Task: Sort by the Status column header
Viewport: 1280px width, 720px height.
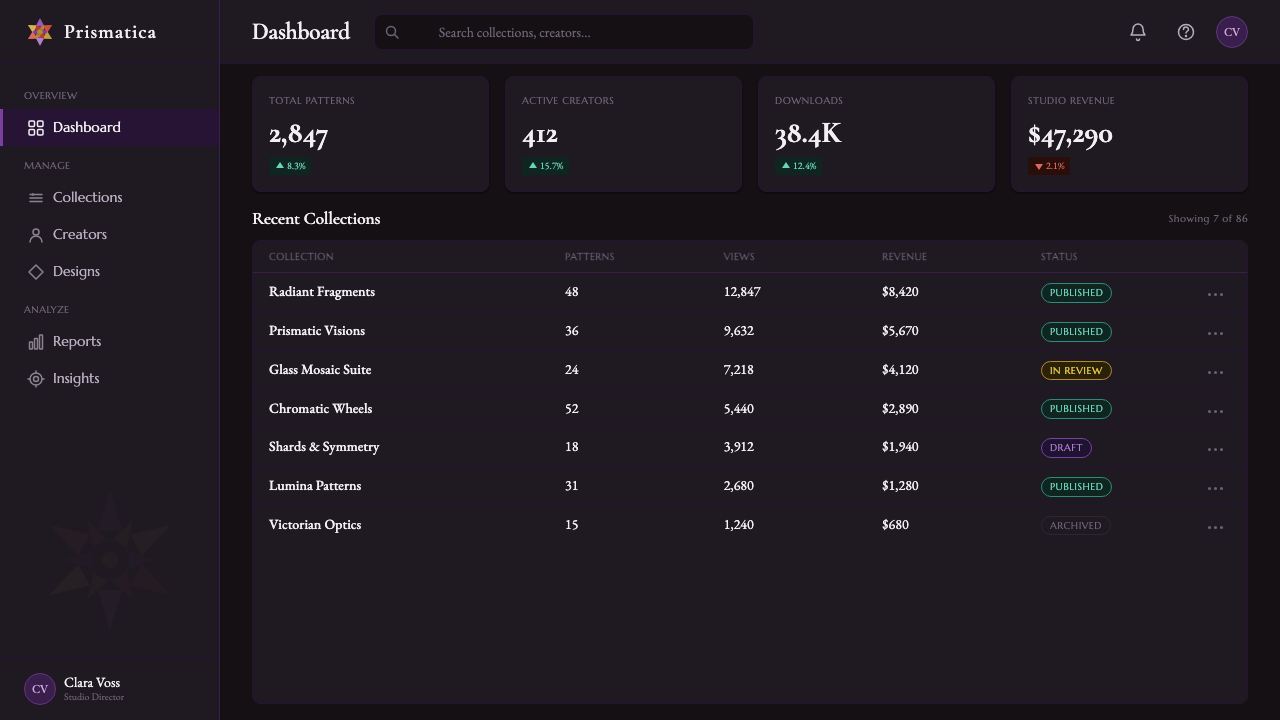Action: (x=1059, y=257)
